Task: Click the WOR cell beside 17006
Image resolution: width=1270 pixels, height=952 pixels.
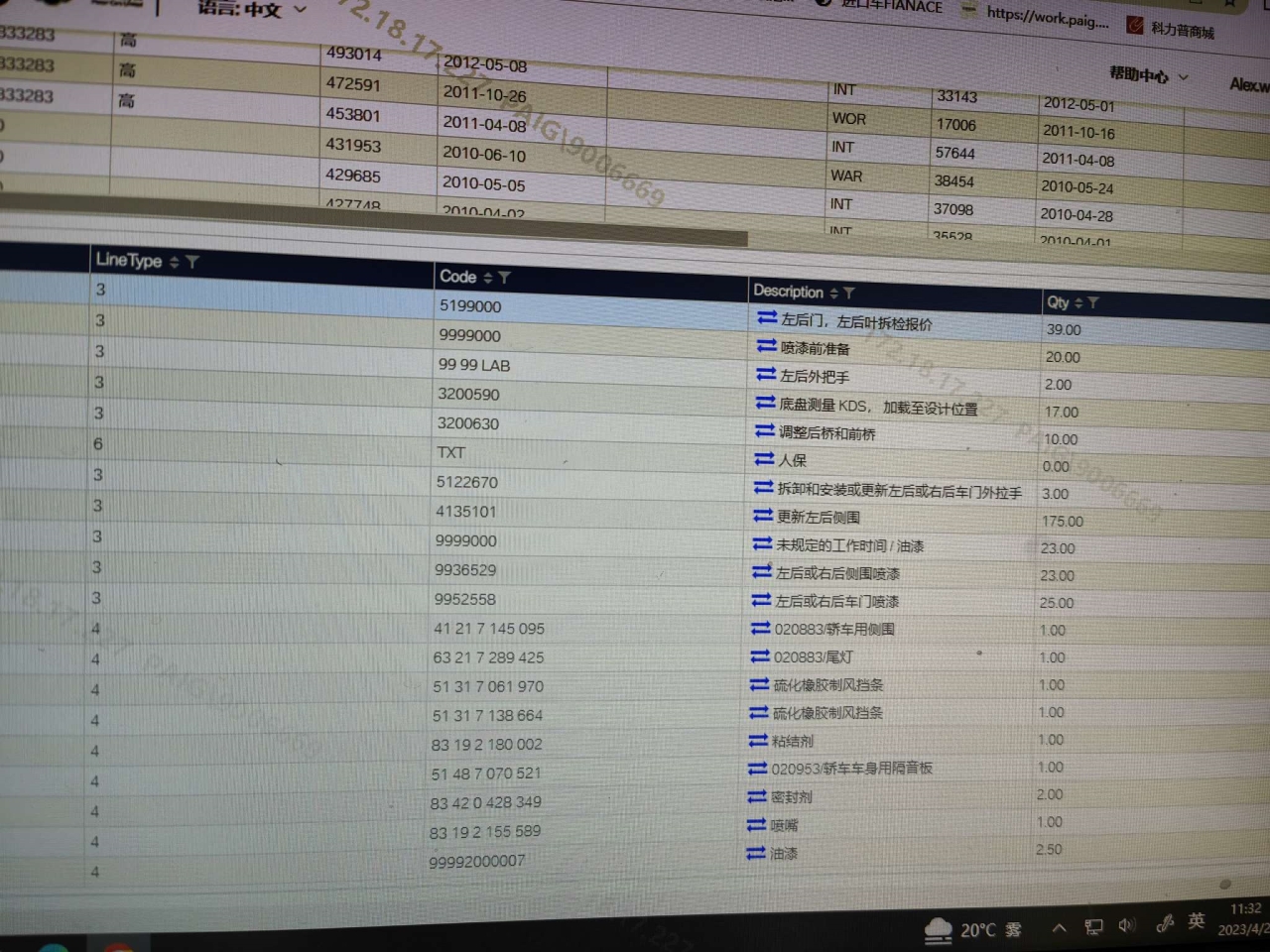Action: tap(848, 119)
